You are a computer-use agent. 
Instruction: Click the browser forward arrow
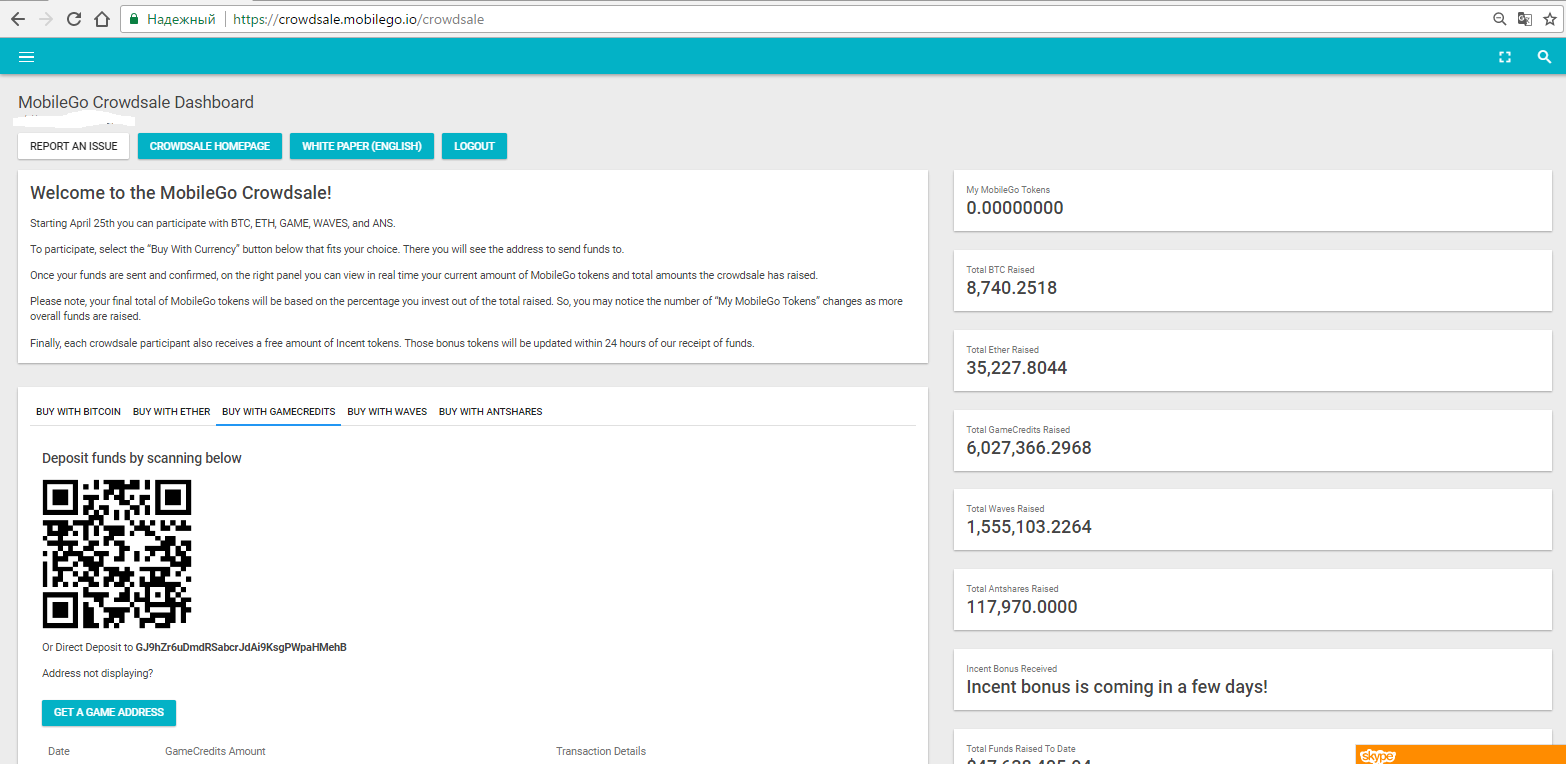click(x=45, y=19)
